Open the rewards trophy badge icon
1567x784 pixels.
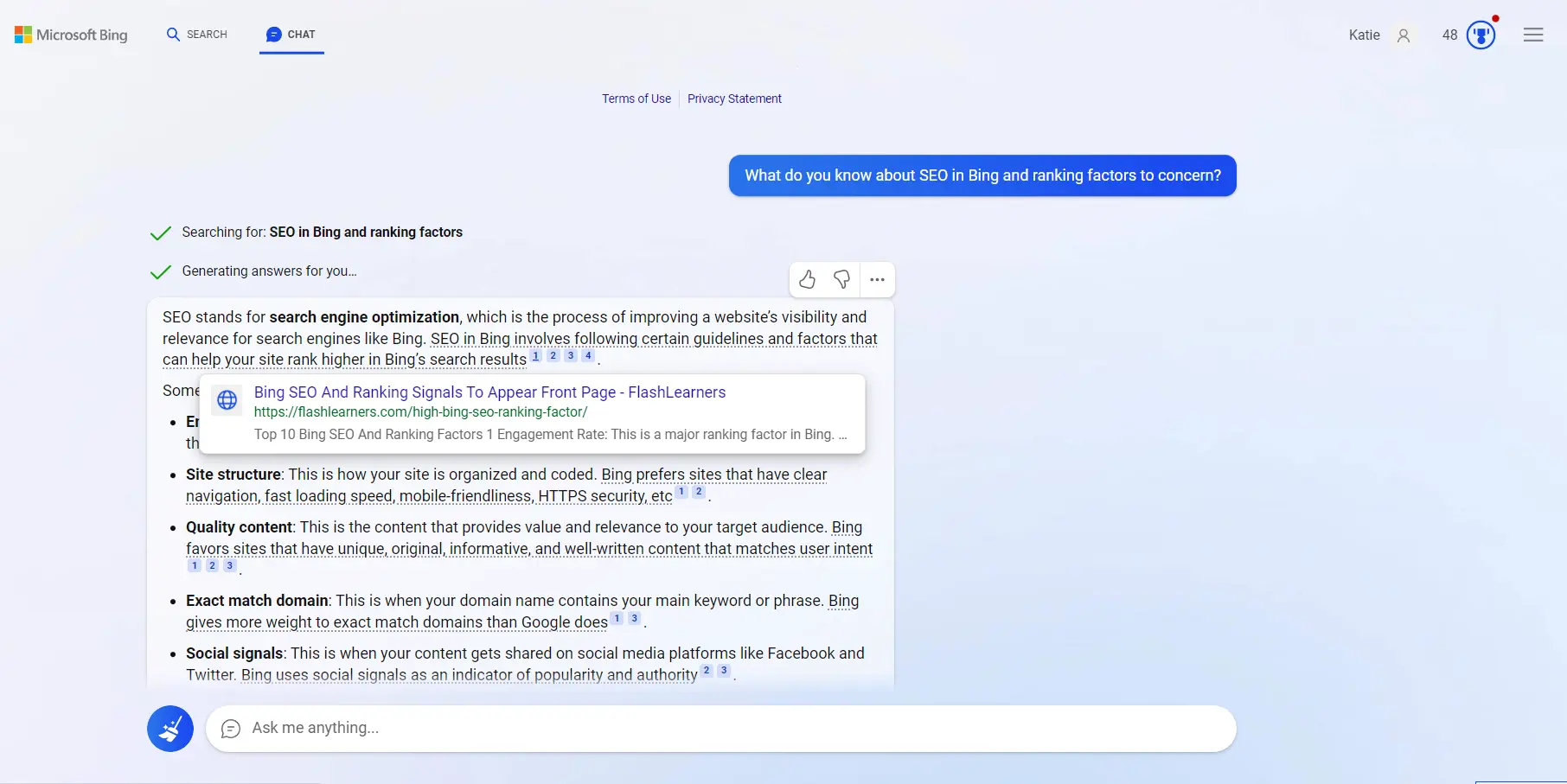pos(1481,35)
